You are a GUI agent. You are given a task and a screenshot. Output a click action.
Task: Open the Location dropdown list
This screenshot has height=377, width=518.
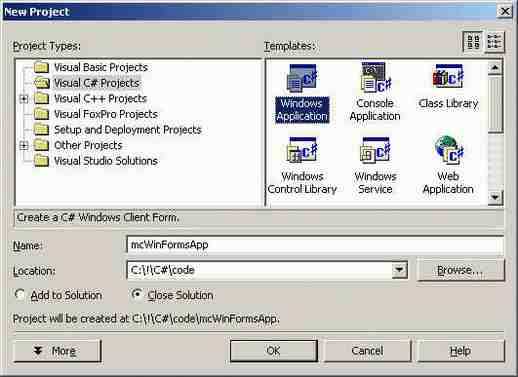tap(399, 270)
